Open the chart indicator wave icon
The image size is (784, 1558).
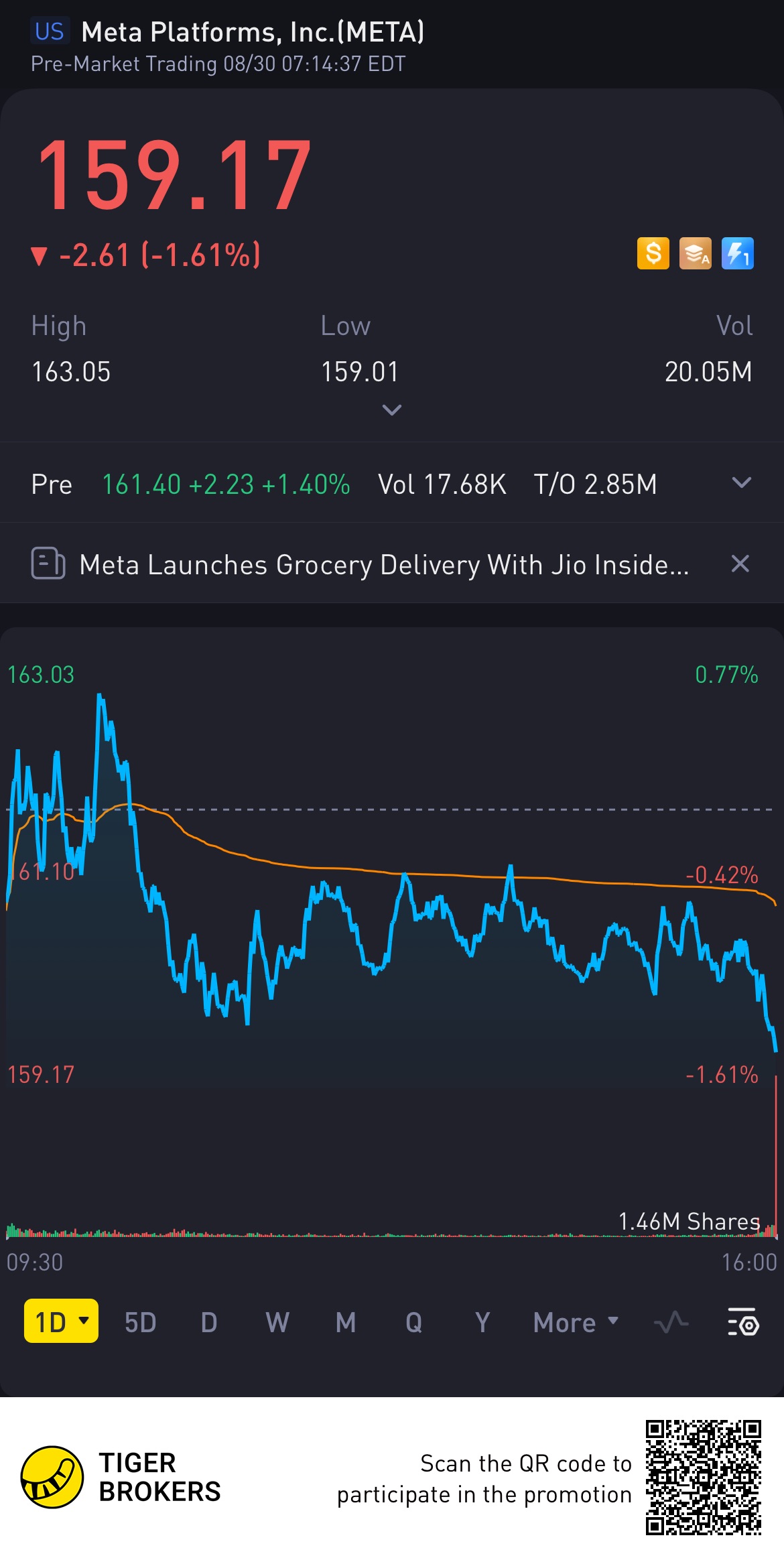[x=671, y=1322]
